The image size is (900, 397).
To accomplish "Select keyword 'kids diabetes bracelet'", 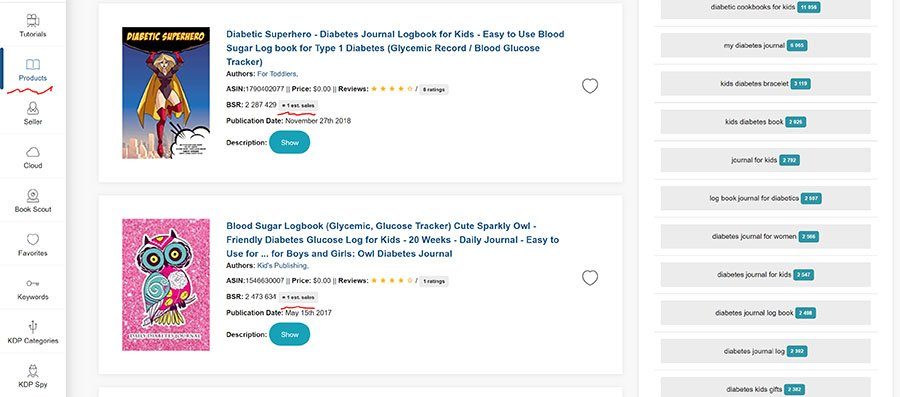I will (765, 83).
